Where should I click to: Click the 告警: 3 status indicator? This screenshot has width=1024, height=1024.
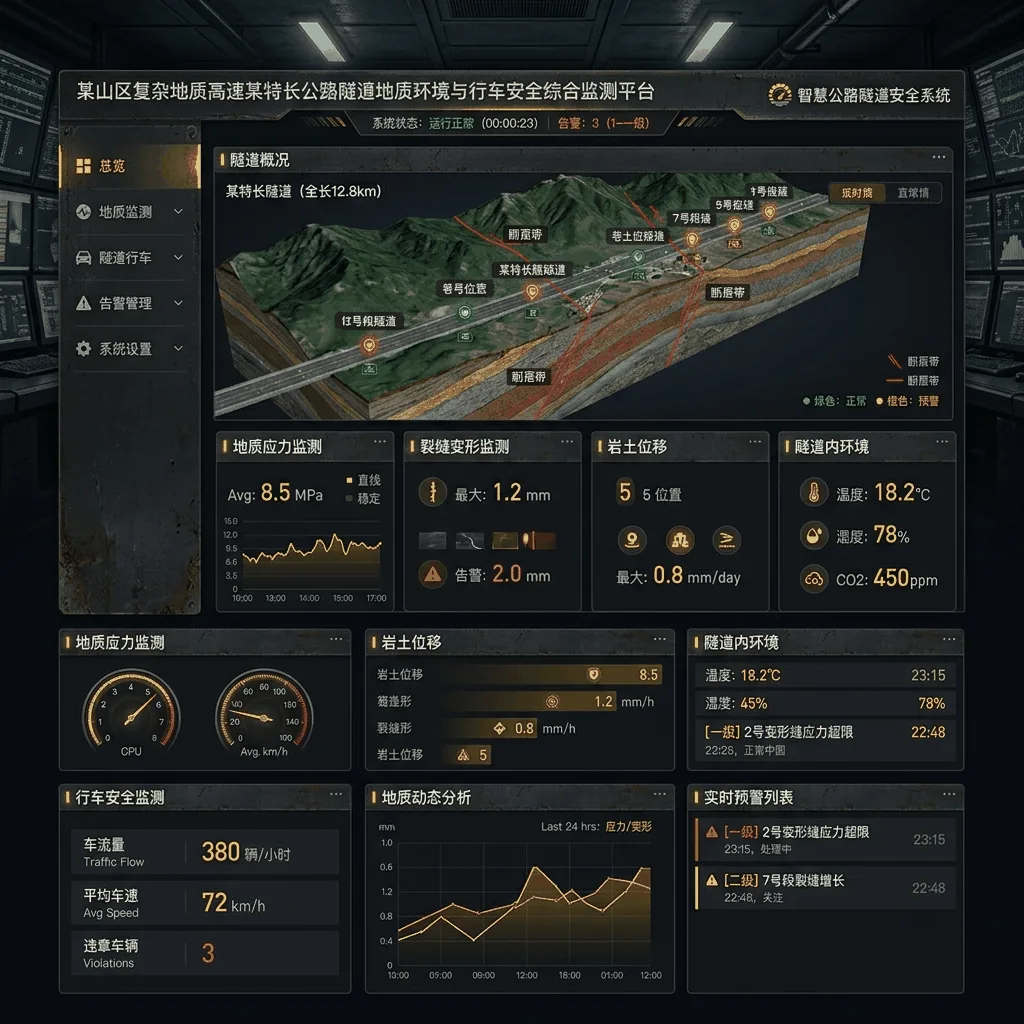pos(603,123)
